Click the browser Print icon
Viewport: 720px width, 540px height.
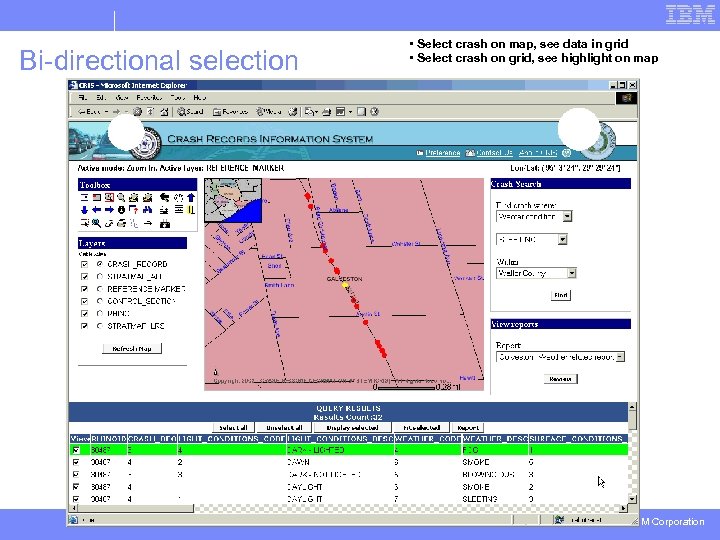coord(326,112)
